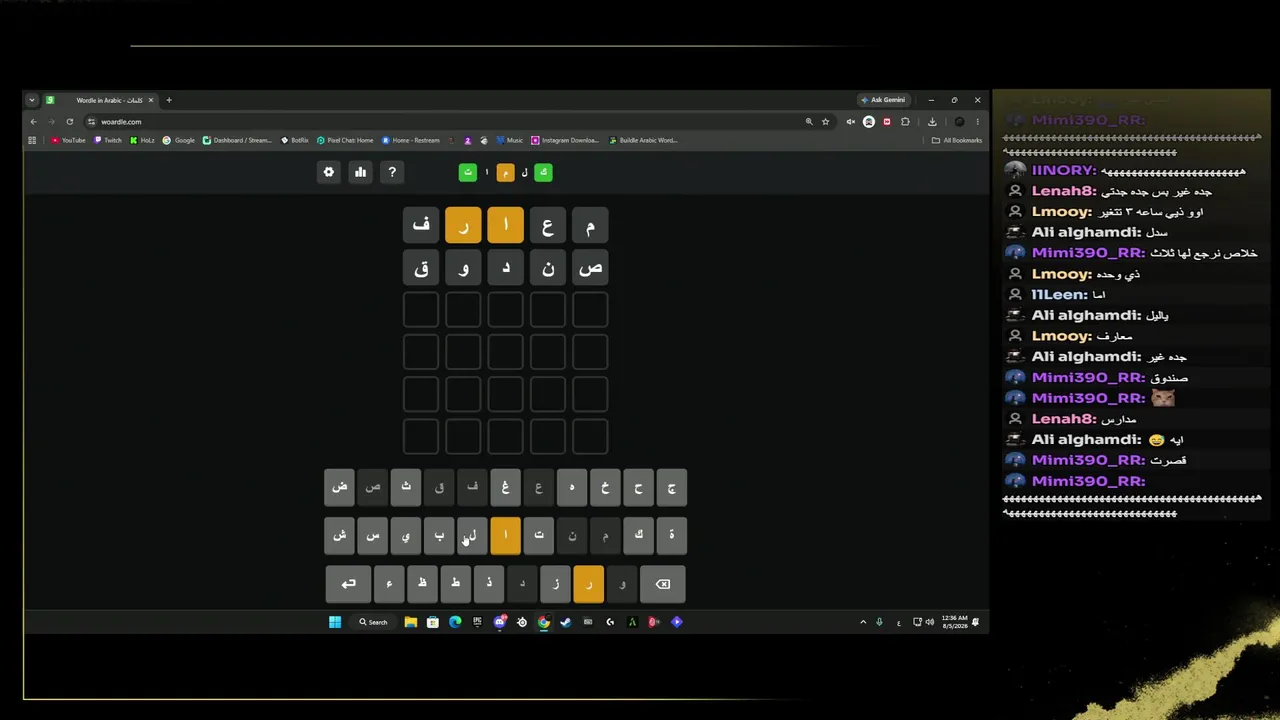The image size is (1280, 720).
Task: Open the Chrome three-dot menu
Action: point(977,121)
